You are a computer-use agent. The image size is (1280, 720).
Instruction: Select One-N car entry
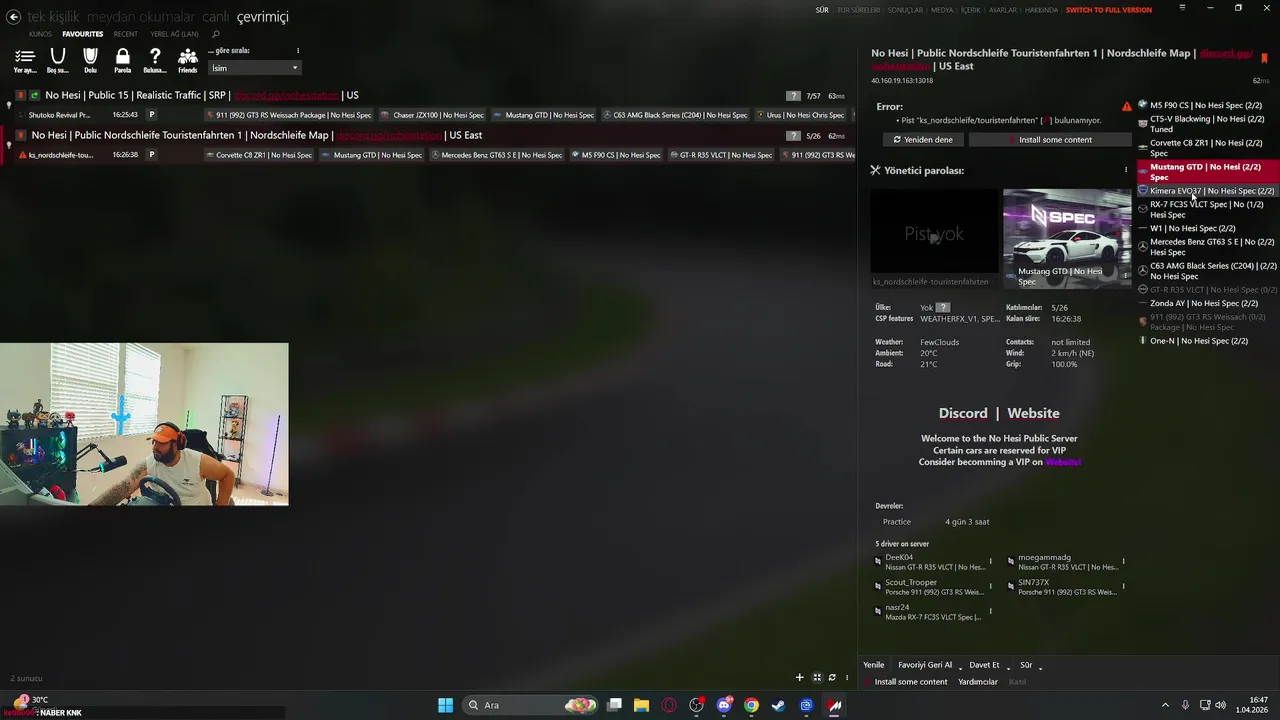pos(1208,341)
